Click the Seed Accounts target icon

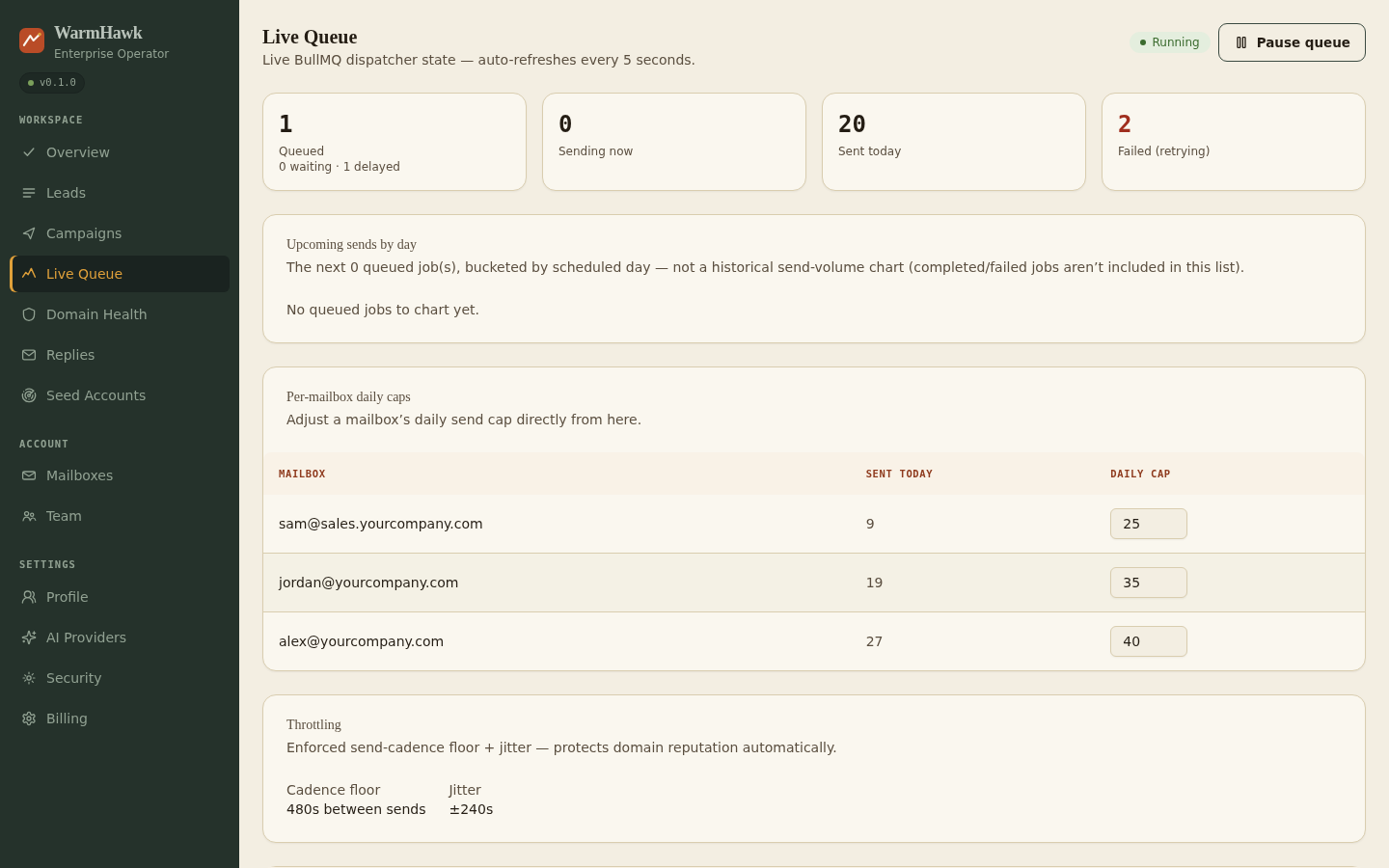(x=29, y=395)
